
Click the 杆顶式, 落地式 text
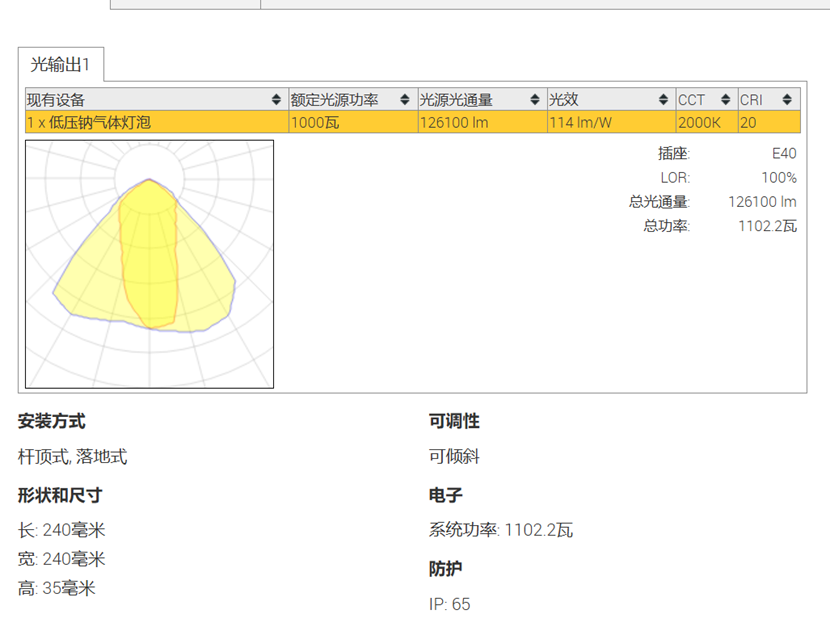73,456
